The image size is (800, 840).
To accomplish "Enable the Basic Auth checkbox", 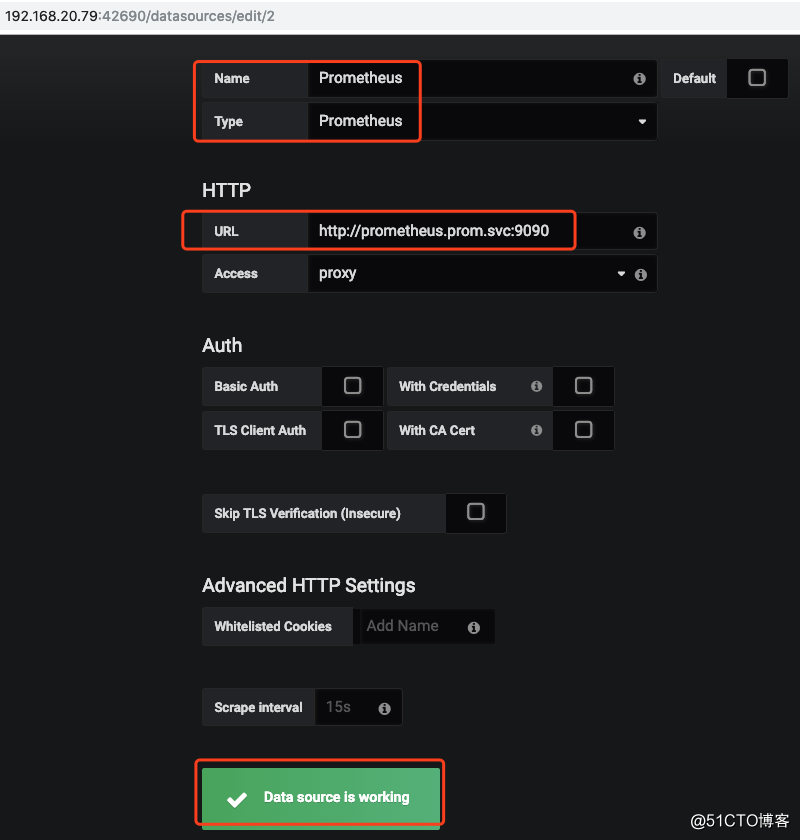I will coord(352,386).
